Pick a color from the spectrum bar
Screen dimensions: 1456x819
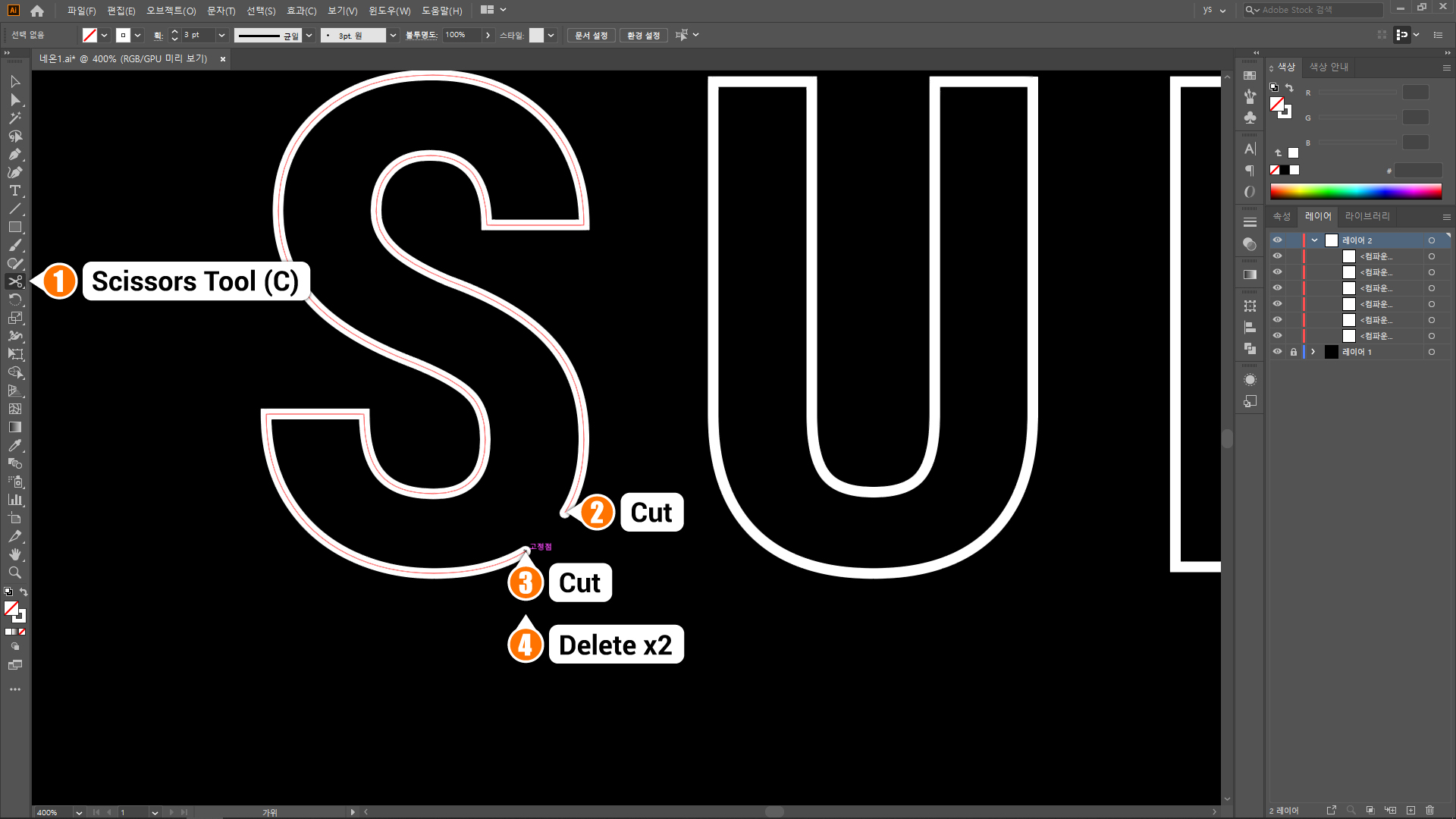pos(1355,191)
